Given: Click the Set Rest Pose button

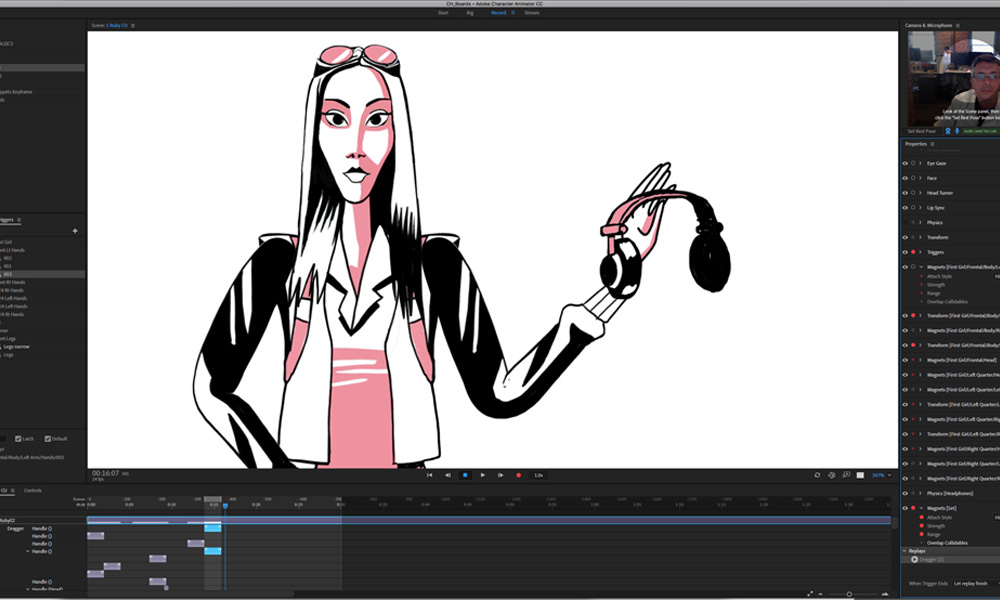Looking at the screenshot, I should (921, 131).
